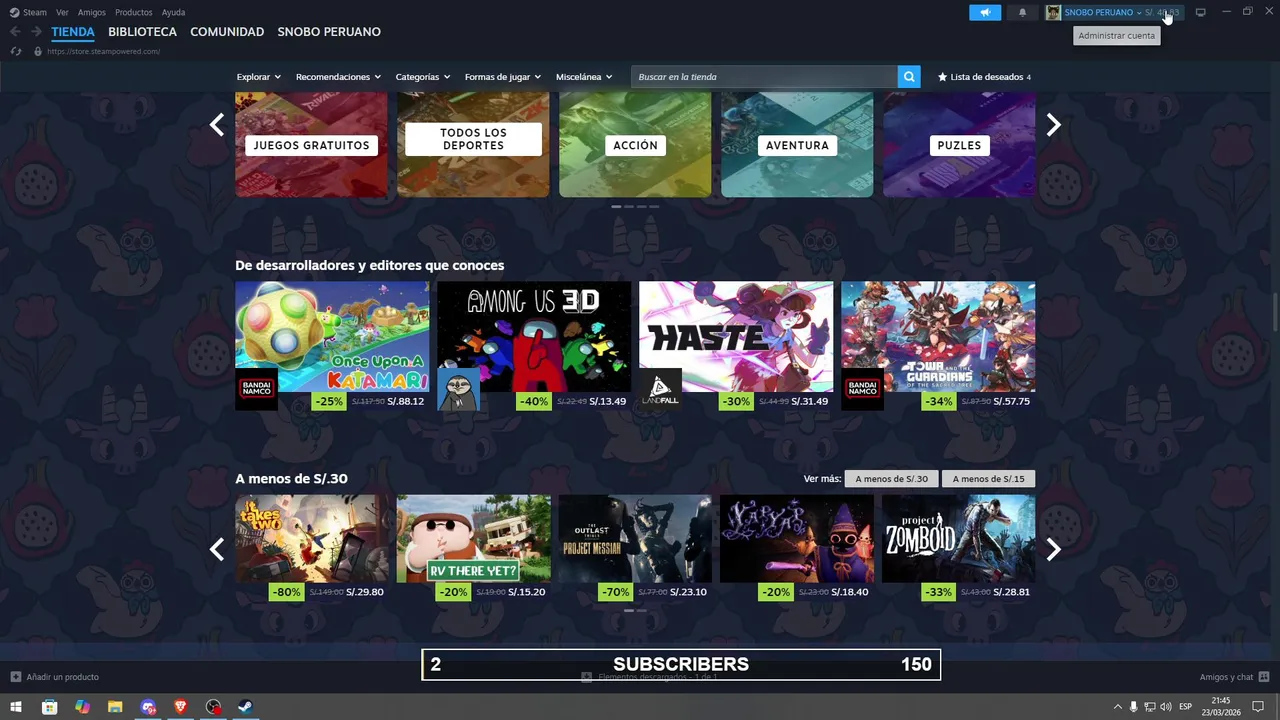Open the Windows Start menu

[16, 707]
